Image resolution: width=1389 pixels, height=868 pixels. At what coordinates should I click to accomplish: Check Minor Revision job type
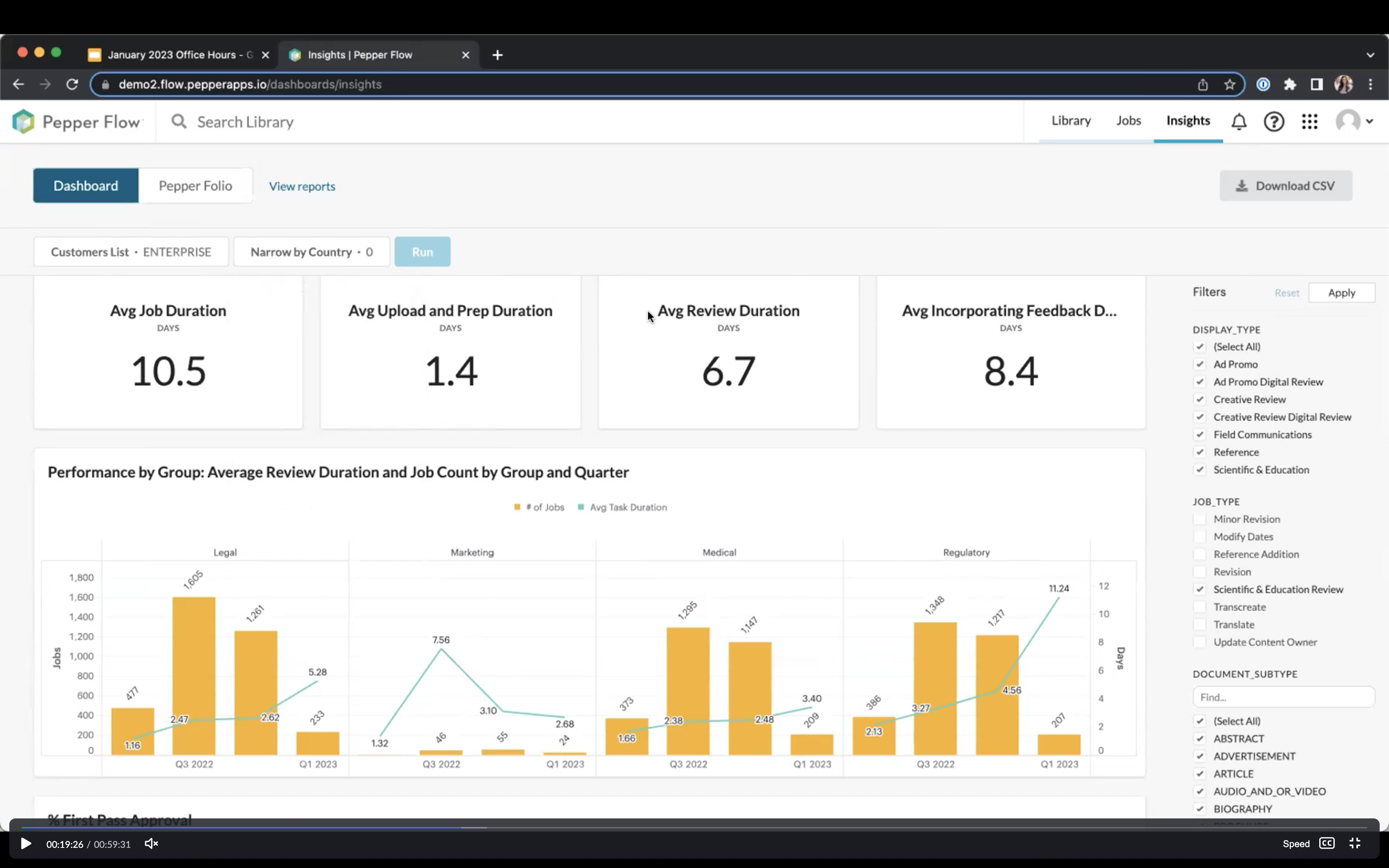pyautogui.click(x=1199, y=519)
